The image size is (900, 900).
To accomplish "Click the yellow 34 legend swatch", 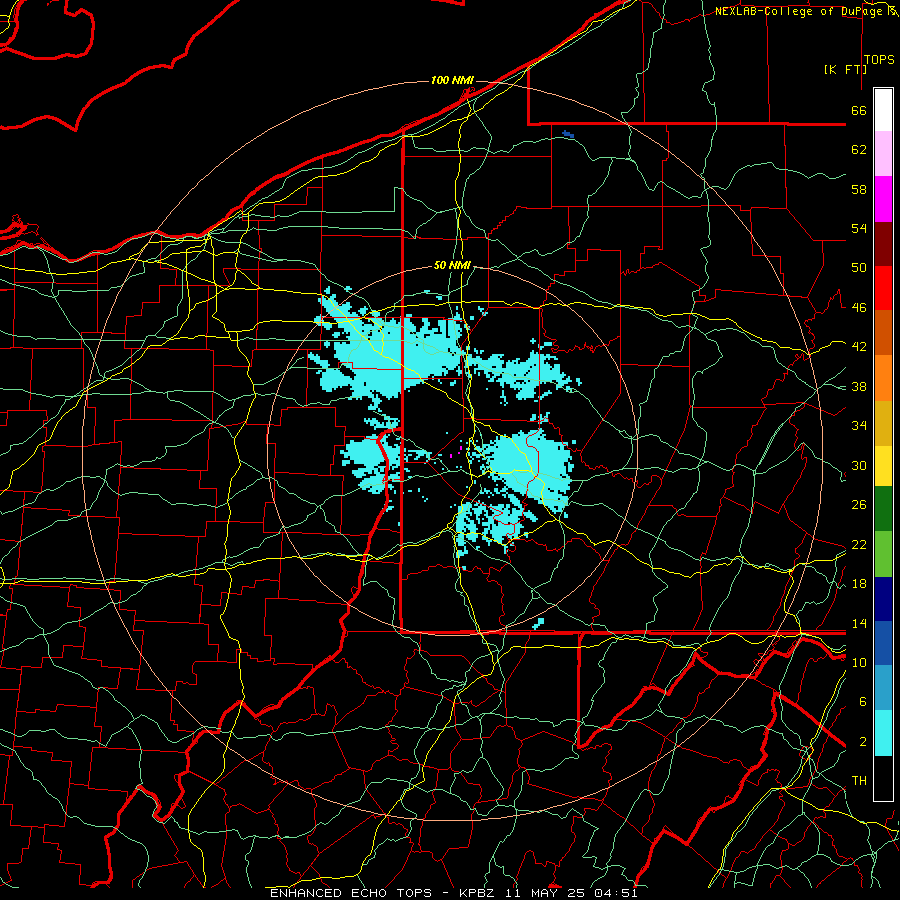I will tap(883, 465).
